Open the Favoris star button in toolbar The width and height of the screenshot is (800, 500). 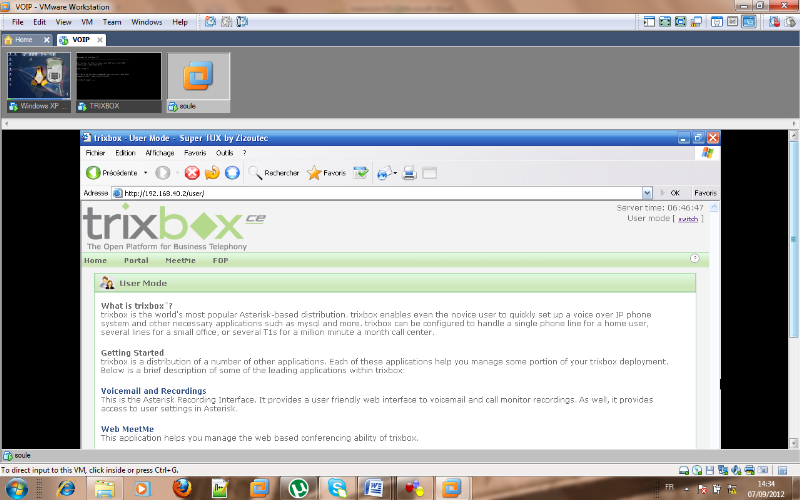327,173
